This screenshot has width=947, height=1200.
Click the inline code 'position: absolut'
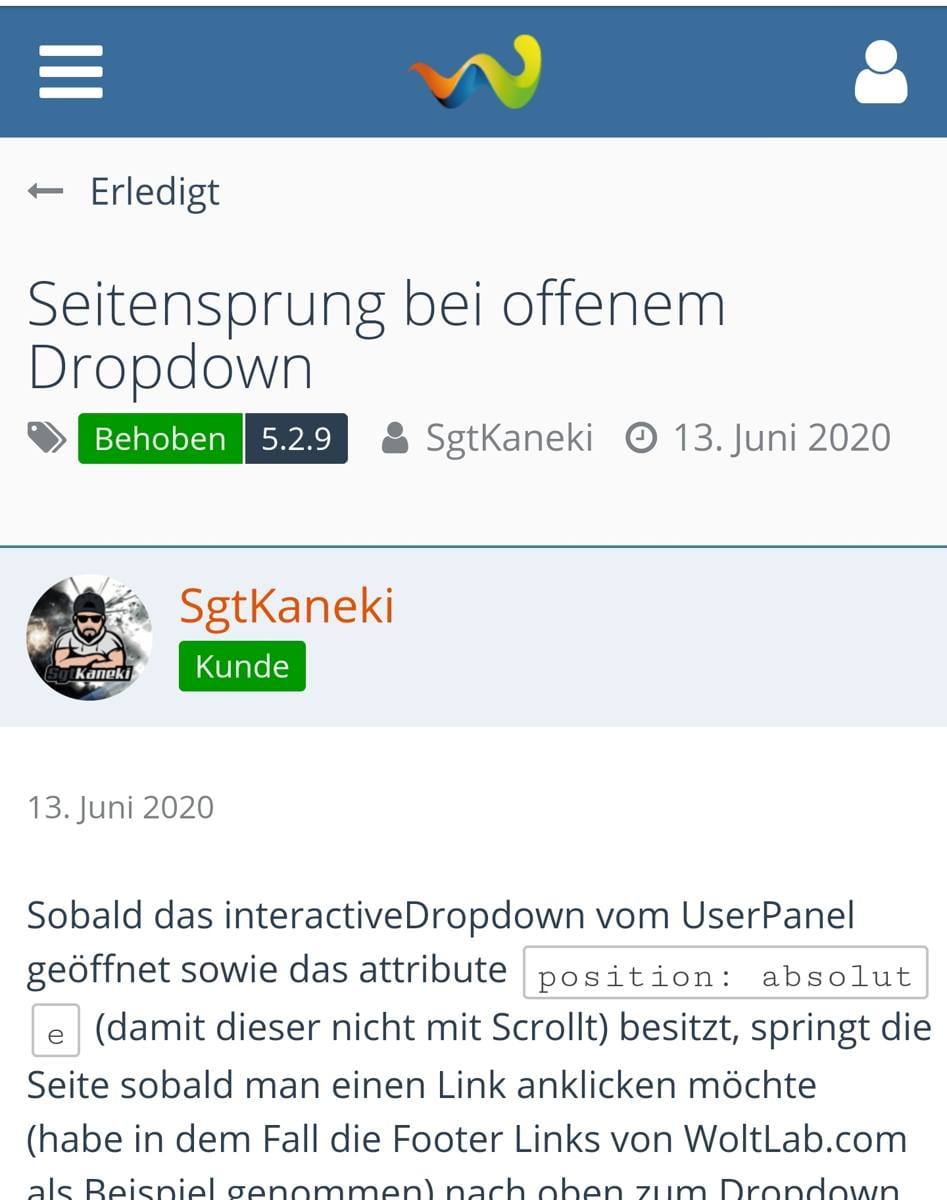pyautogui.click(x=725, y=975)
